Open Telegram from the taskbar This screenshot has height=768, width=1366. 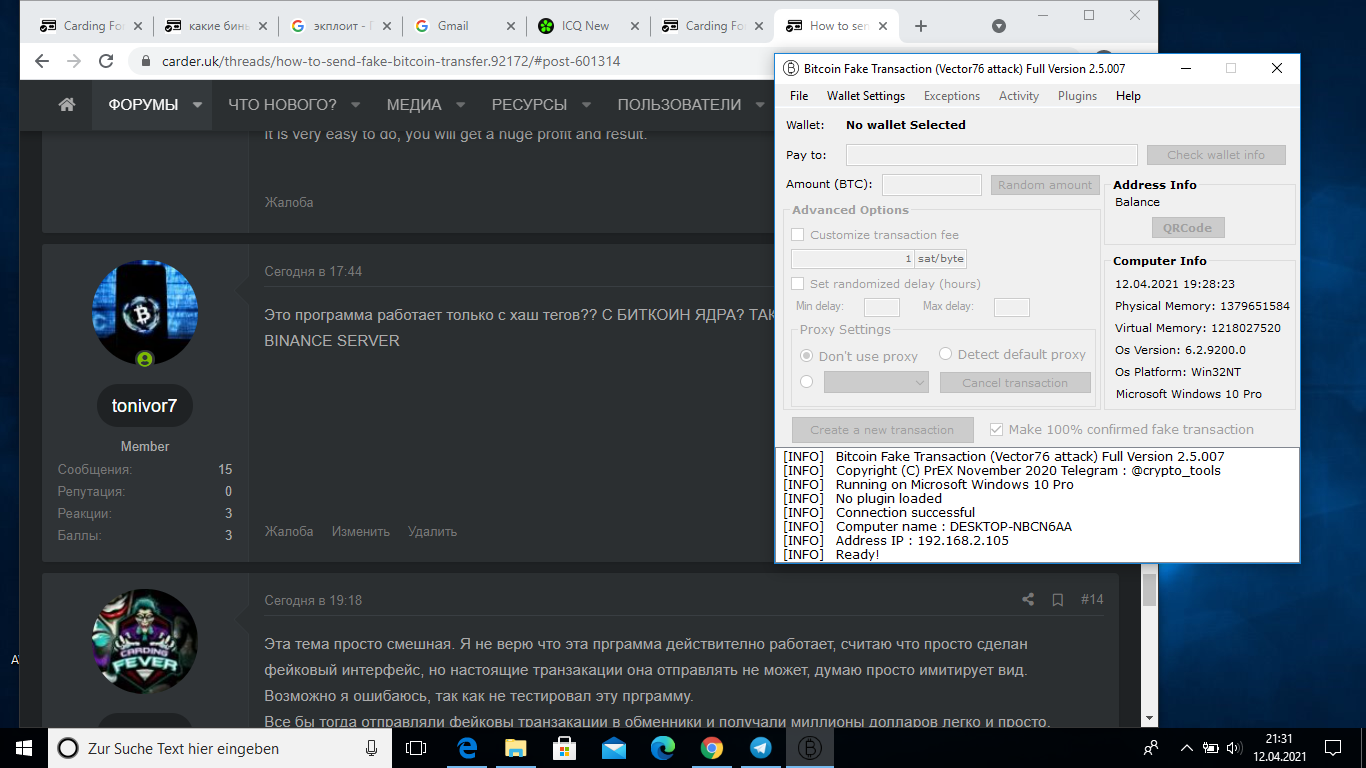point(760,748)
